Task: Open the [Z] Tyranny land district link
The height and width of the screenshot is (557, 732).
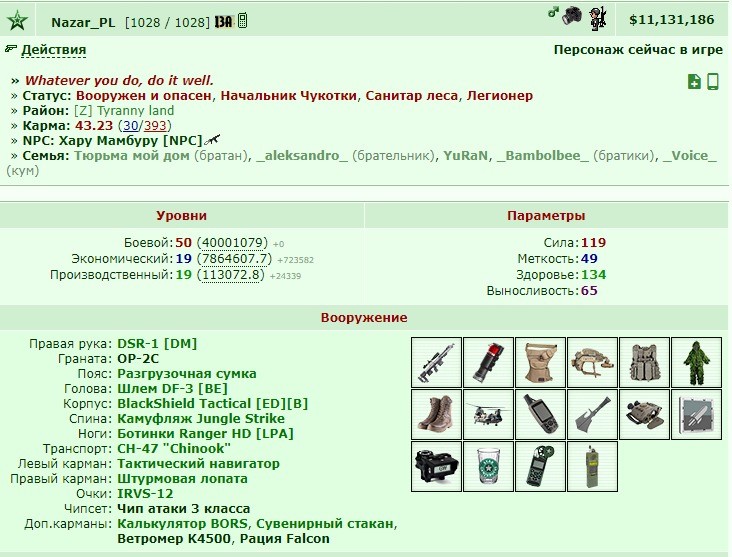Action: 124,111
